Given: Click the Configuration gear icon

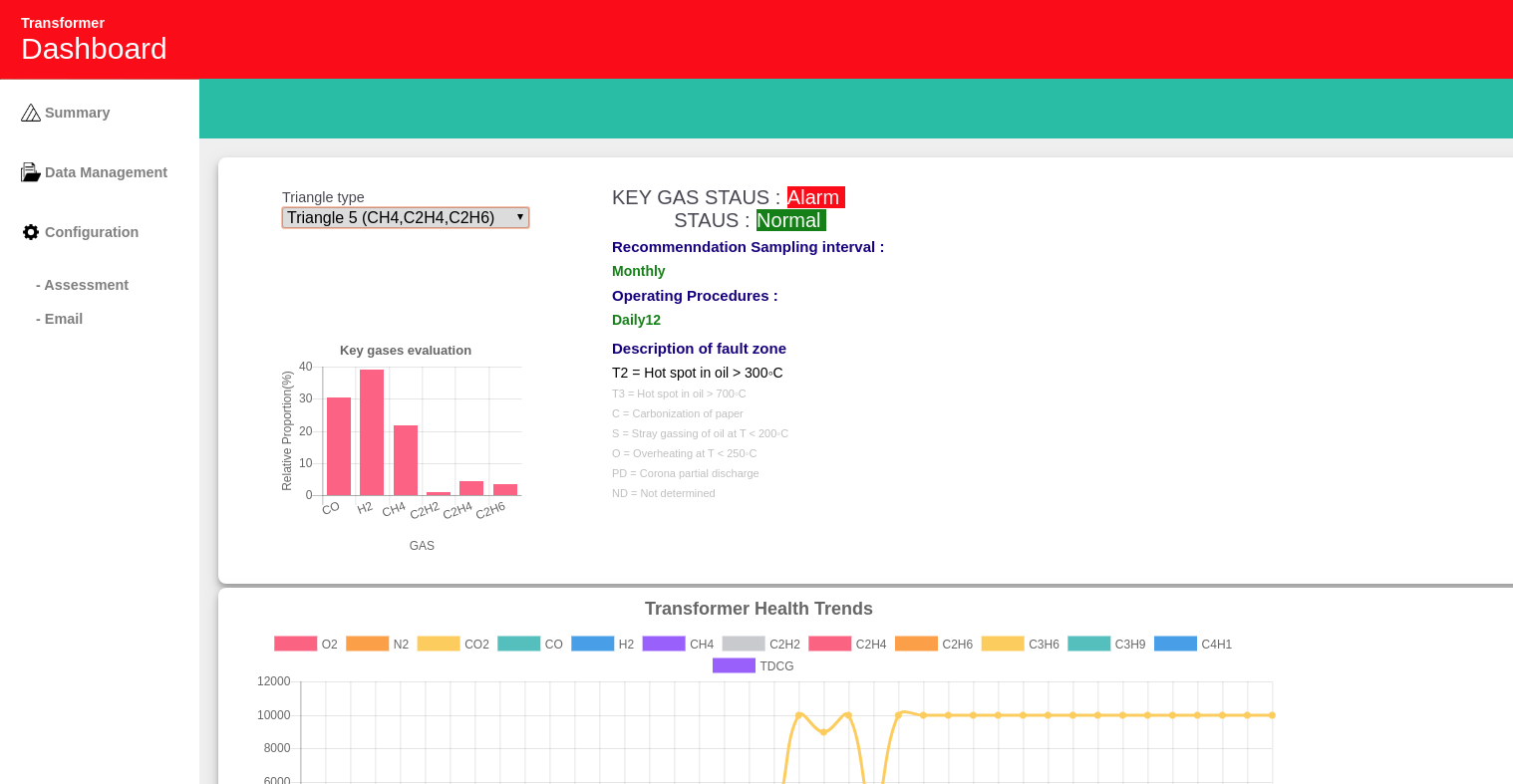Looking at the screenshot, I should 31,232.
